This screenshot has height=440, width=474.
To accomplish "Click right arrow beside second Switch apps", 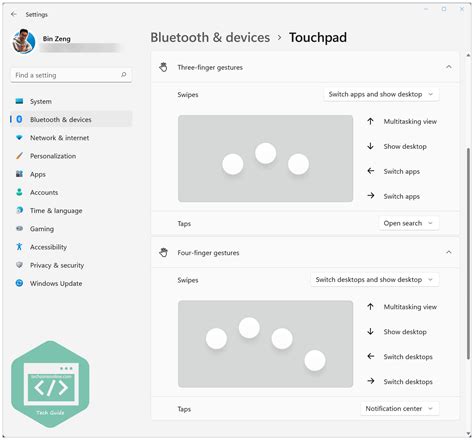I will pos(371,196).
